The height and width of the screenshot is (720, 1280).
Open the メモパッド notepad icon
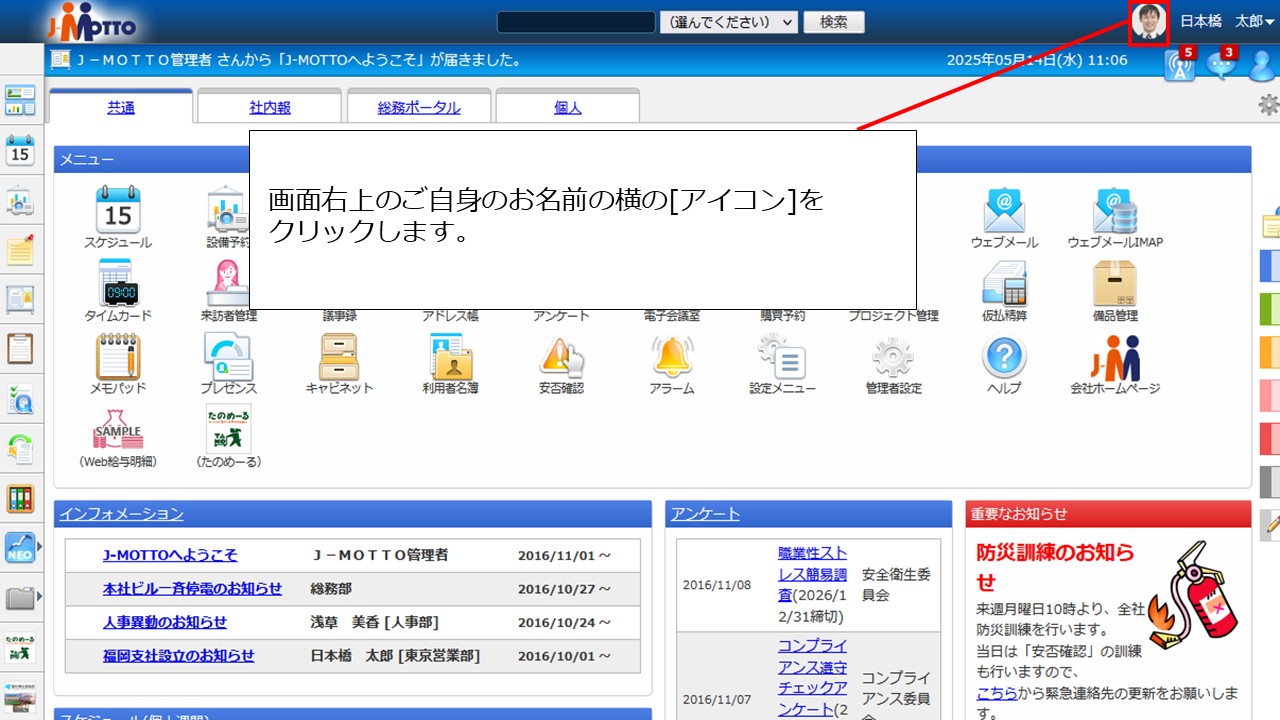click(x=118, y=356)
